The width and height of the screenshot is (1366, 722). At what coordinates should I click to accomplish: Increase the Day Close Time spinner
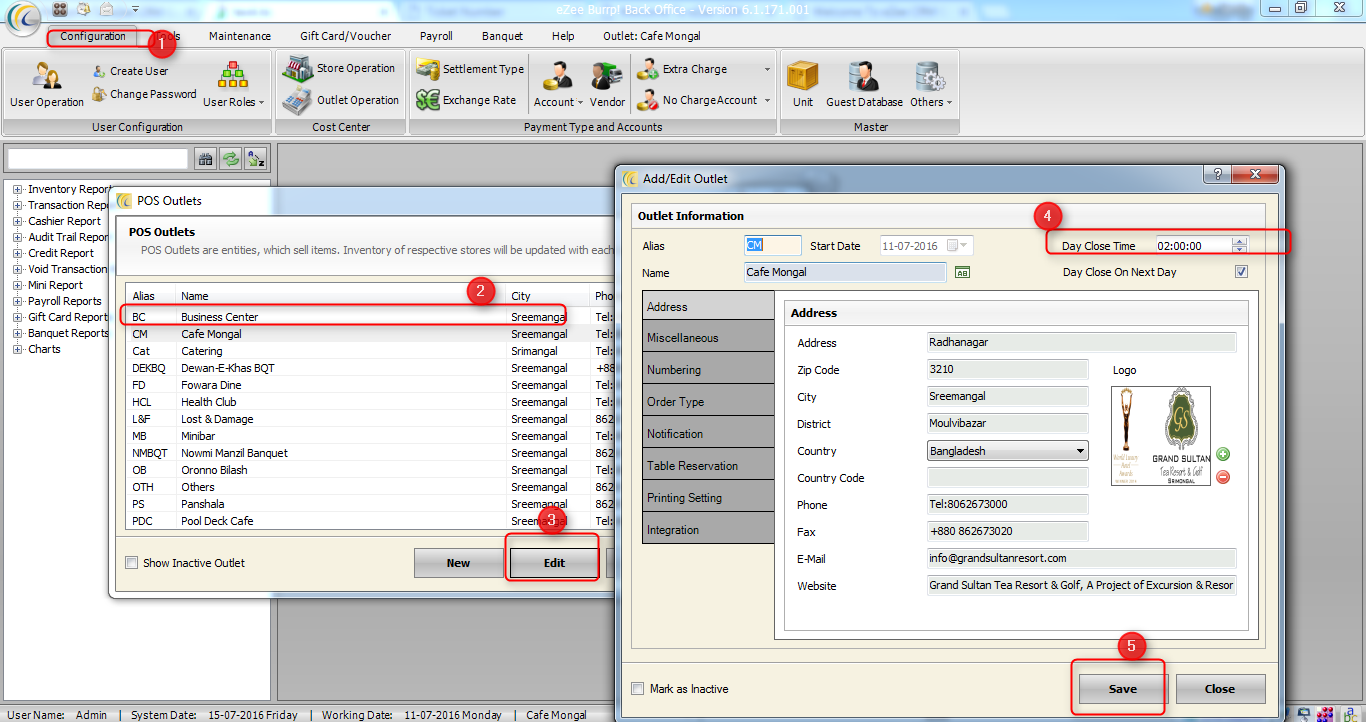pyautogui.click(x=1240, y=241)
